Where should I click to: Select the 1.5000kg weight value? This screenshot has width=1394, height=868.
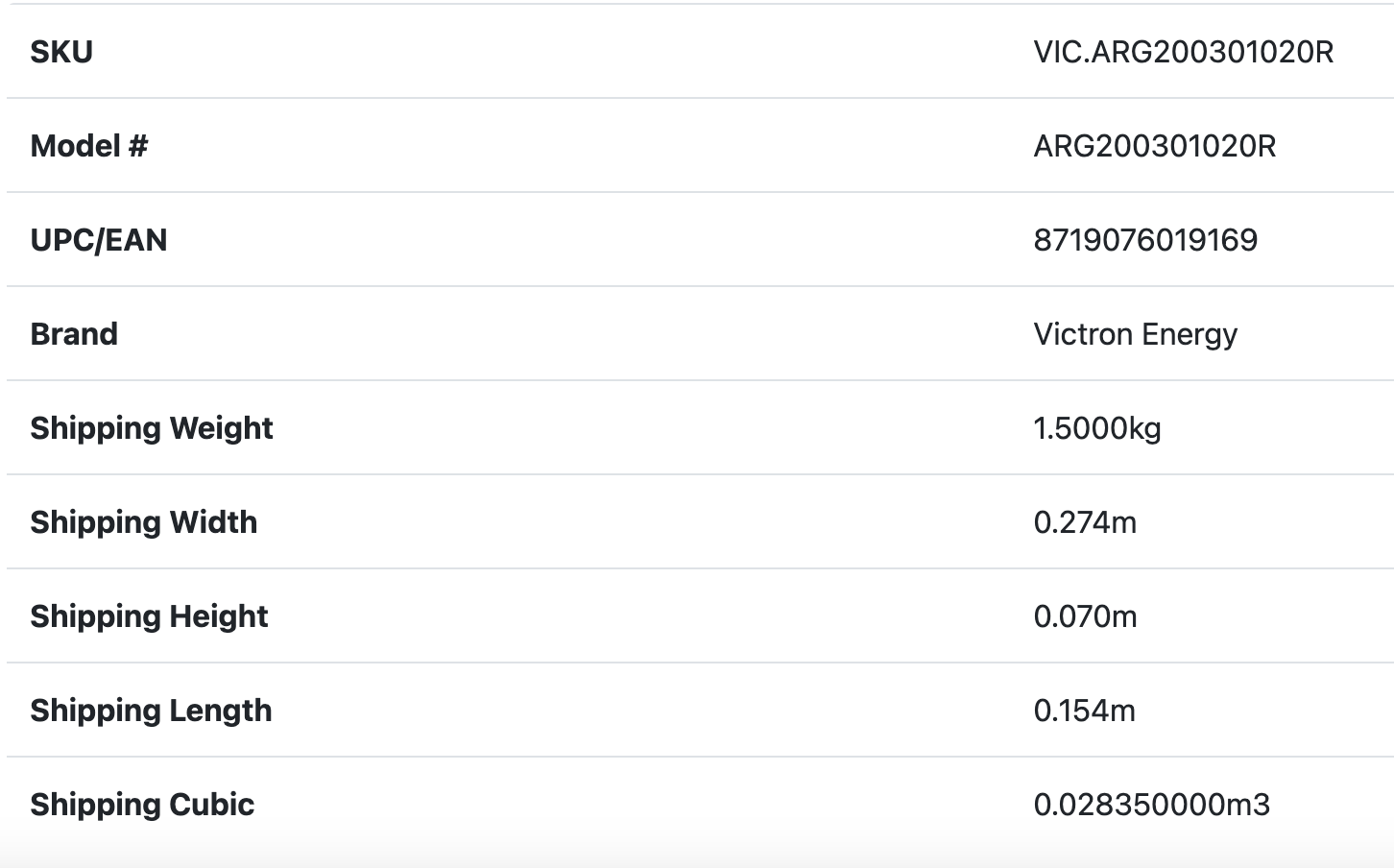1097,428
